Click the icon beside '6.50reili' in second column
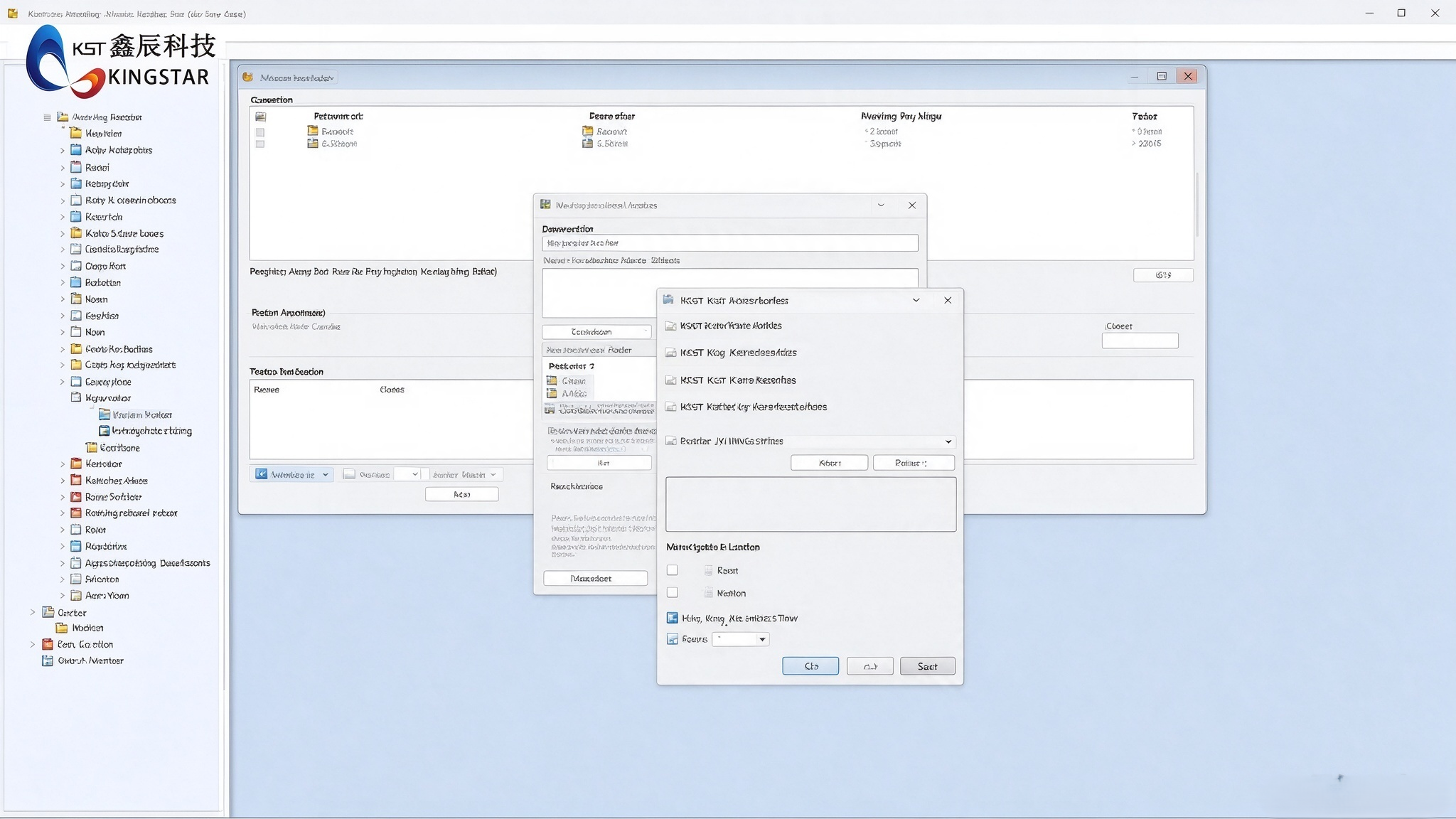 (x=587, y=143)
